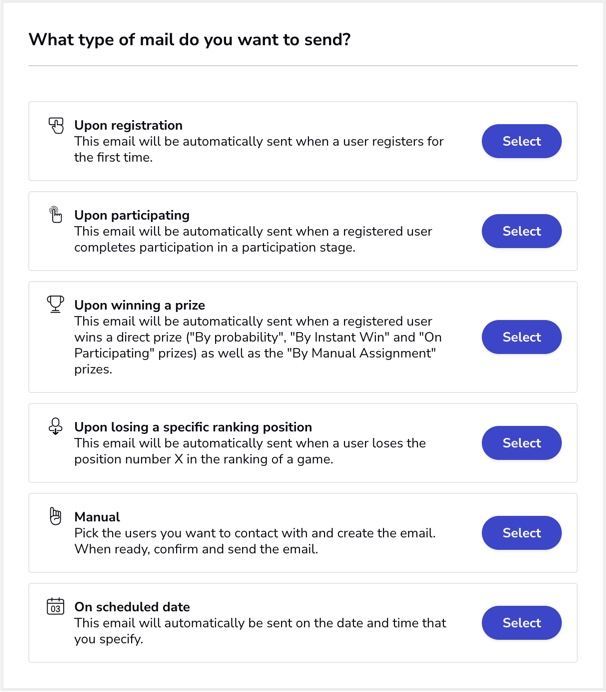Click the Upon participating tap-hand icon
The image size is (606, 692).
coord(55,214)
